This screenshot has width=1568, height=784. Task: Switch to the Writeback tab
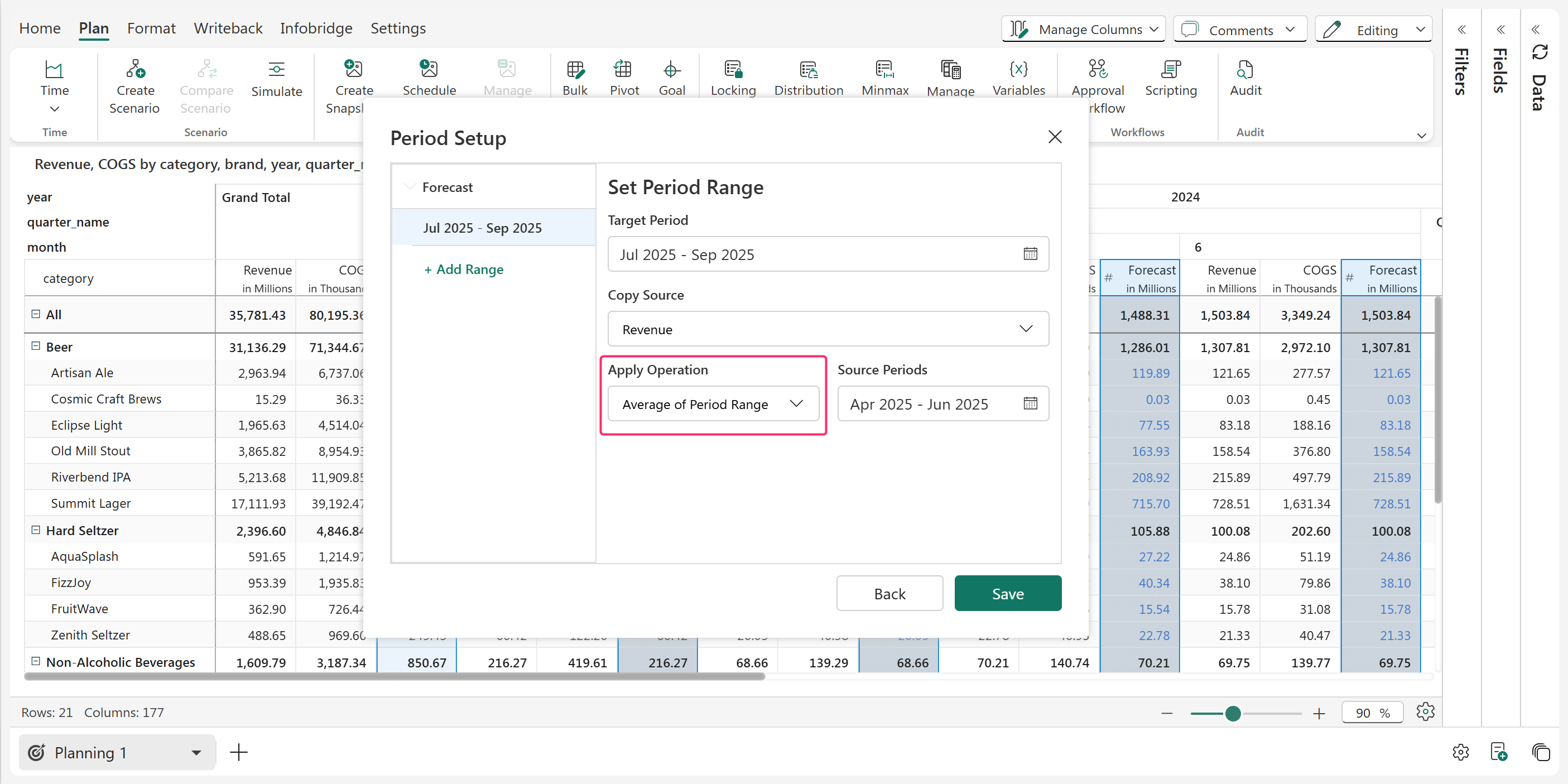[228, 28]
